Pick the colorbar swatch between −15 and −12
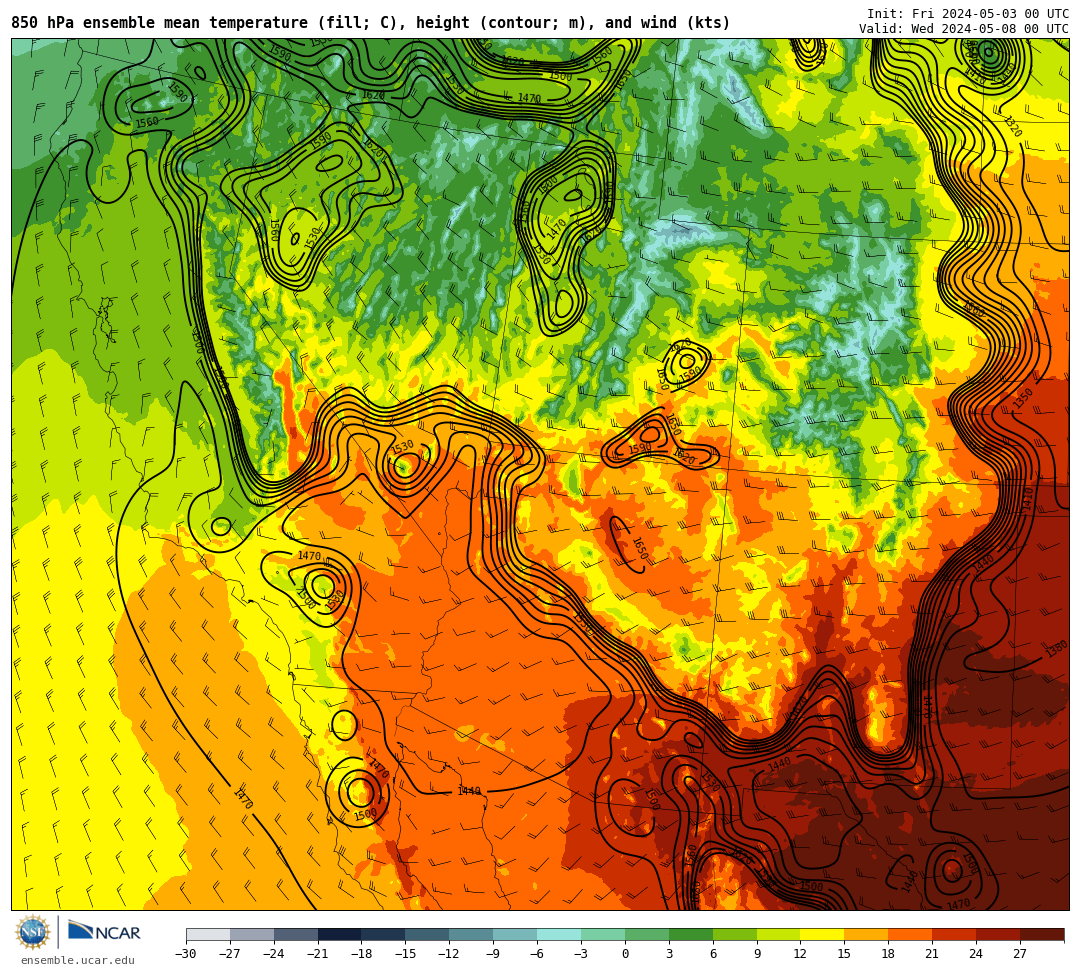1080x973 pixels. [x=427, y=935]
